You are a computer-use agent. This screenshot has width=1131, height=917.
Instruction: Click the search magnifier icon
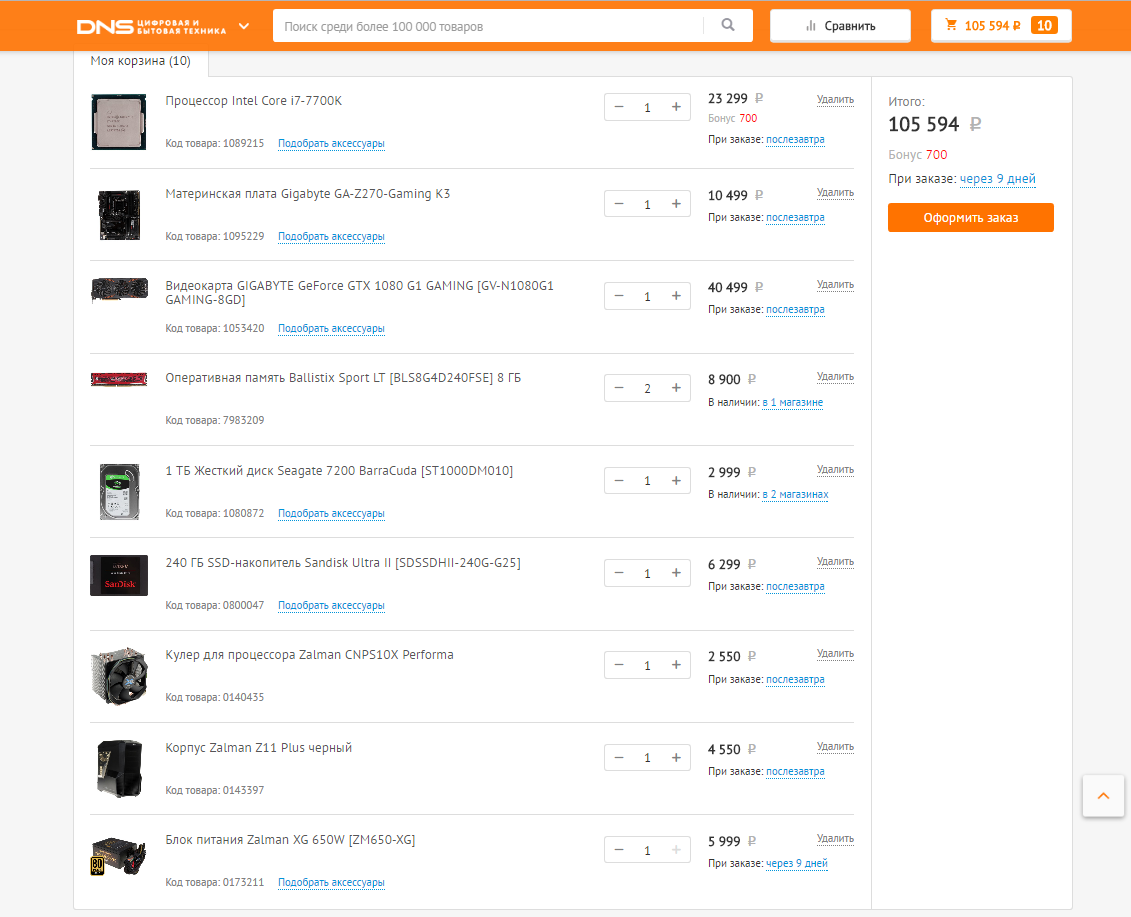(x=728, y=25)
